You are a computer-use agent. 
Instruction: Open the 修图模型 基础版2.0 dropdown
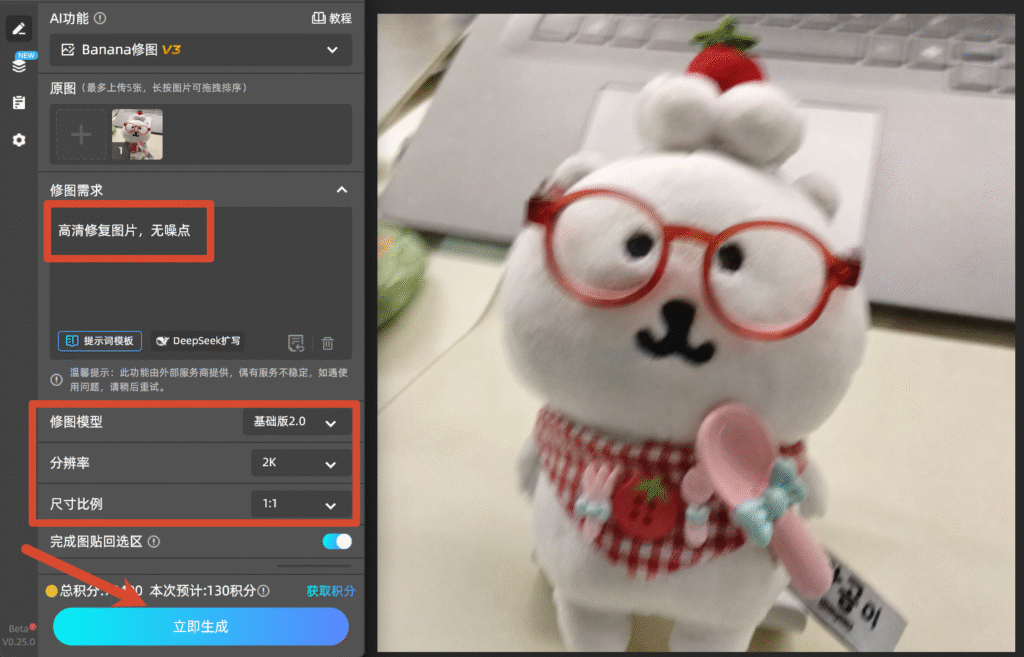click(297, 422)
